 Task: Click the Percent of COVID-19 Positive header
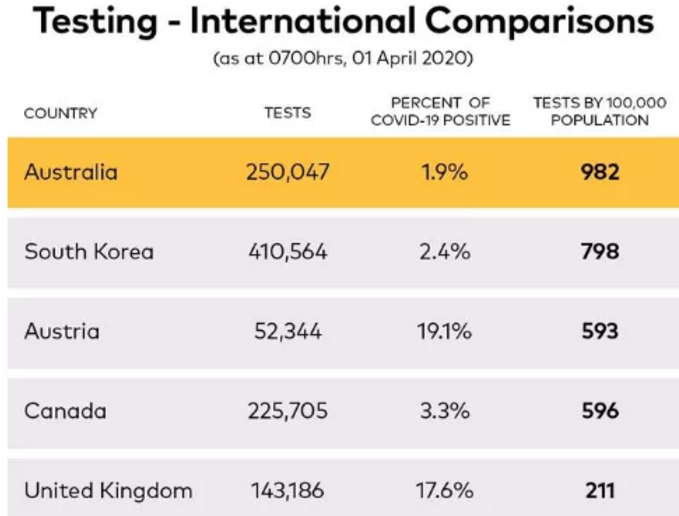click(x=441, y=112)
